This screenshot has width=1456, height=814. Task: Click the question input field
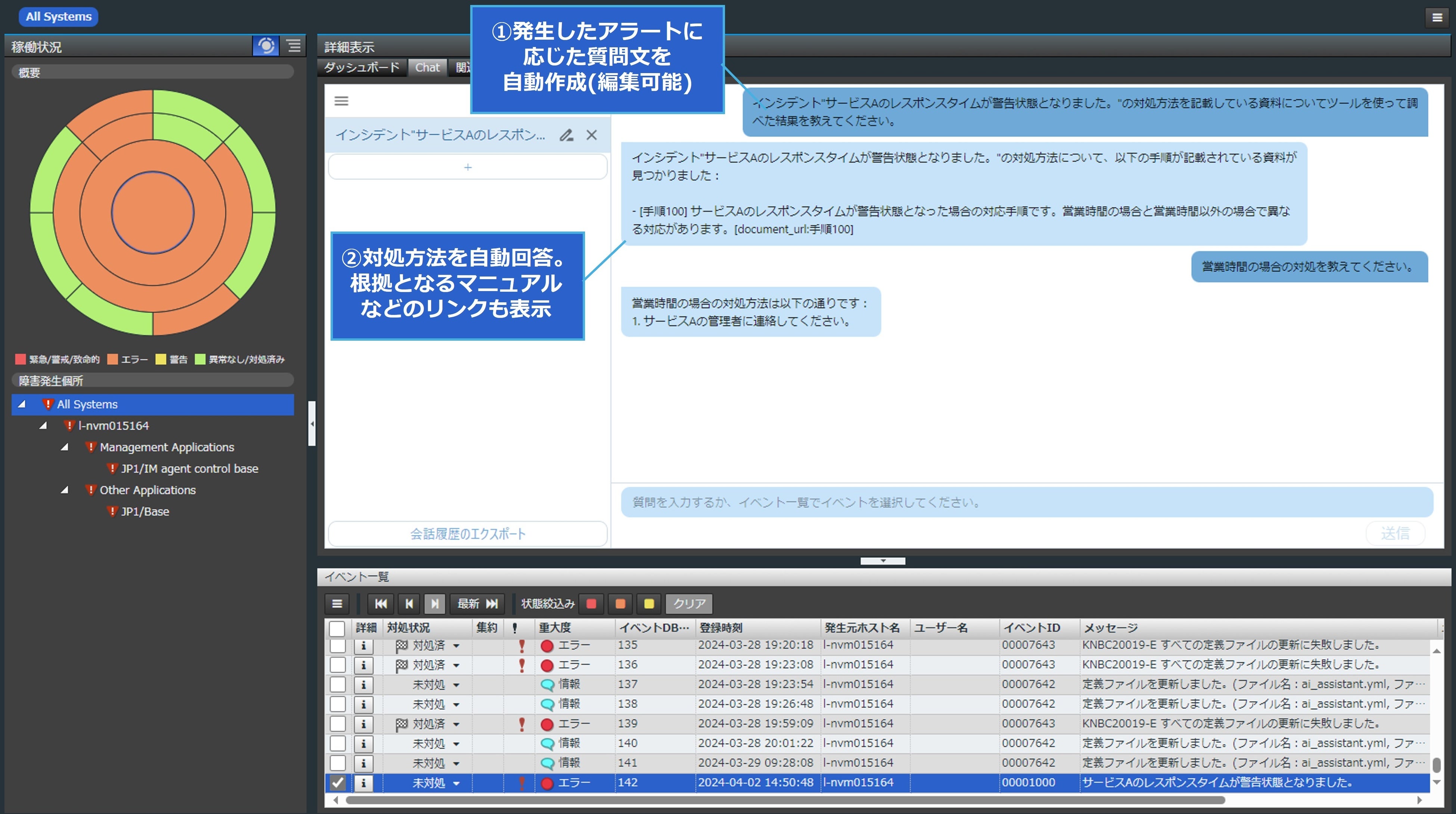click(961, 502)
